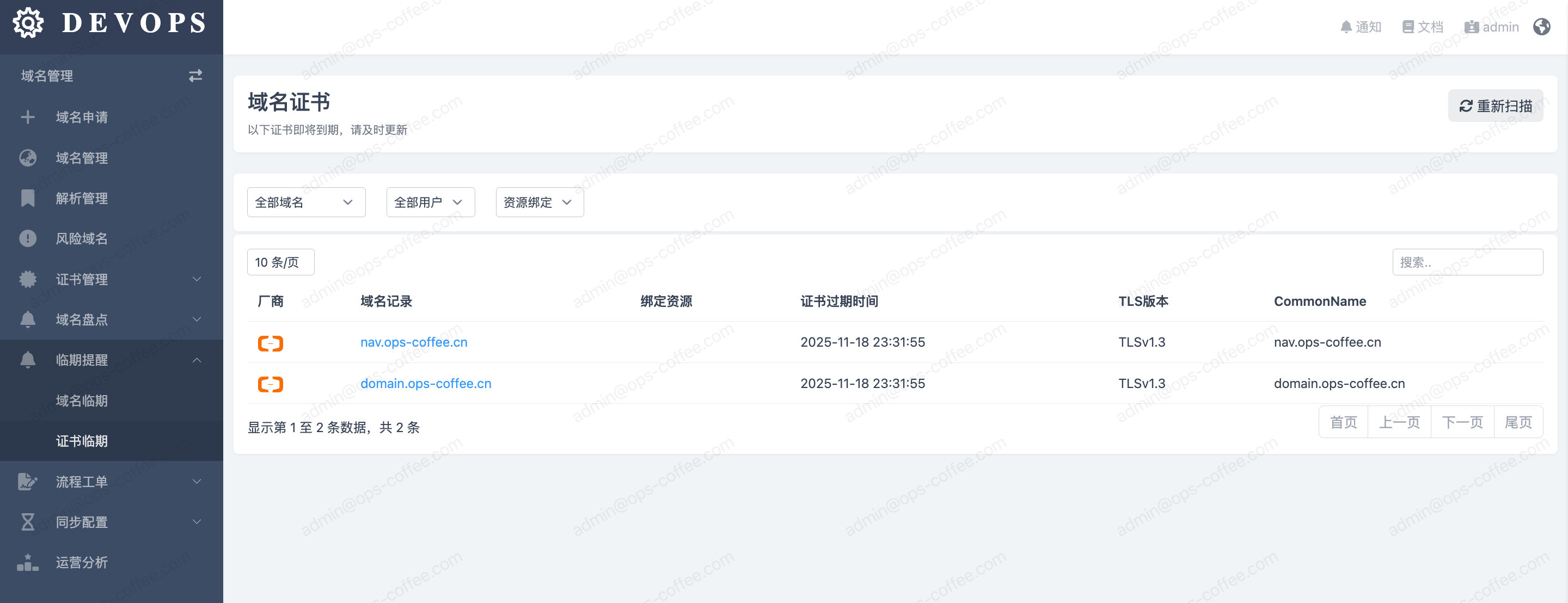The width and height of the screenshot is (1568, 603).
Task: Open the nav.ops-coffee.cn domain link
Action: (x=413, y=342)
